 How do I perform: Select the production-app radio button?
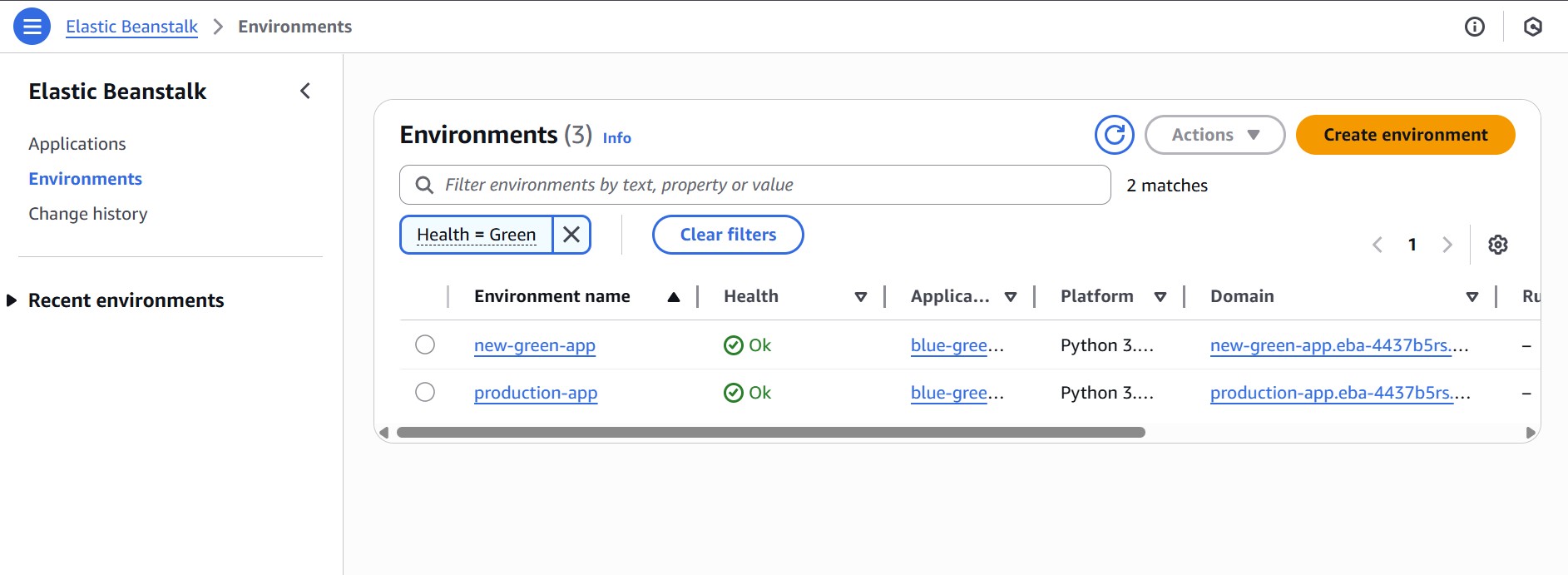click(425, 392)
